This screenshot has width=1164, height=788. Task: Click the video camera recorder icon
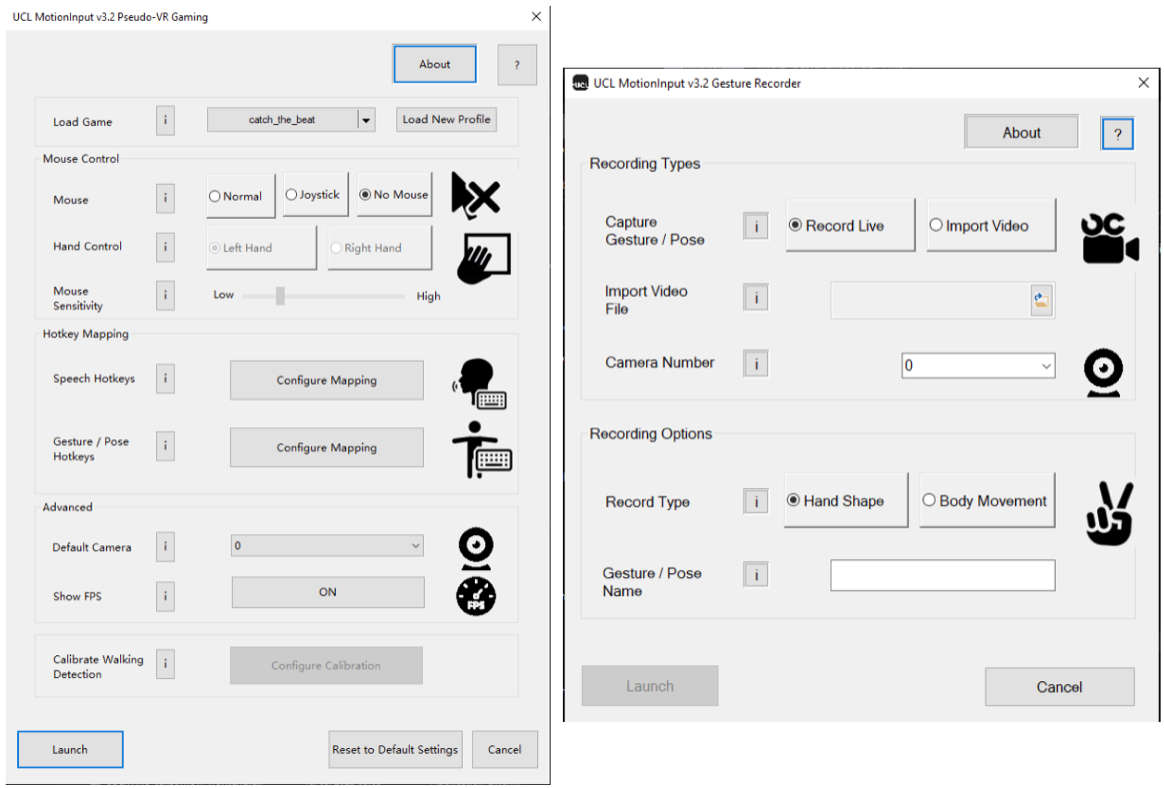[1109, 237]
